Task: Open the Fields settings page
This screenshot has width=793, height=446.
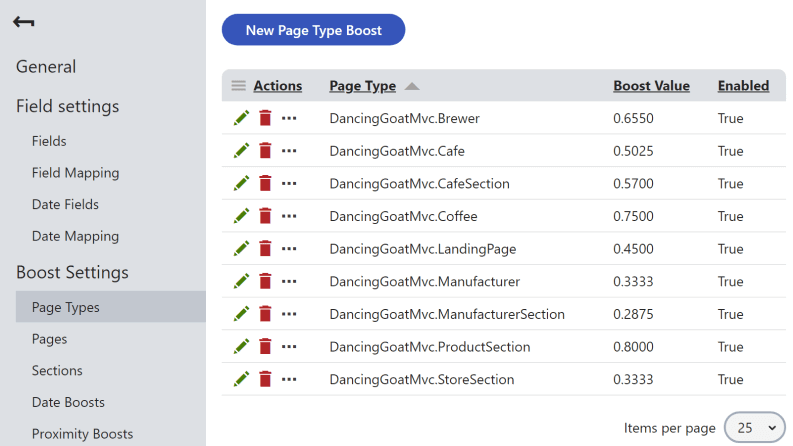Action: pos(49,141)
